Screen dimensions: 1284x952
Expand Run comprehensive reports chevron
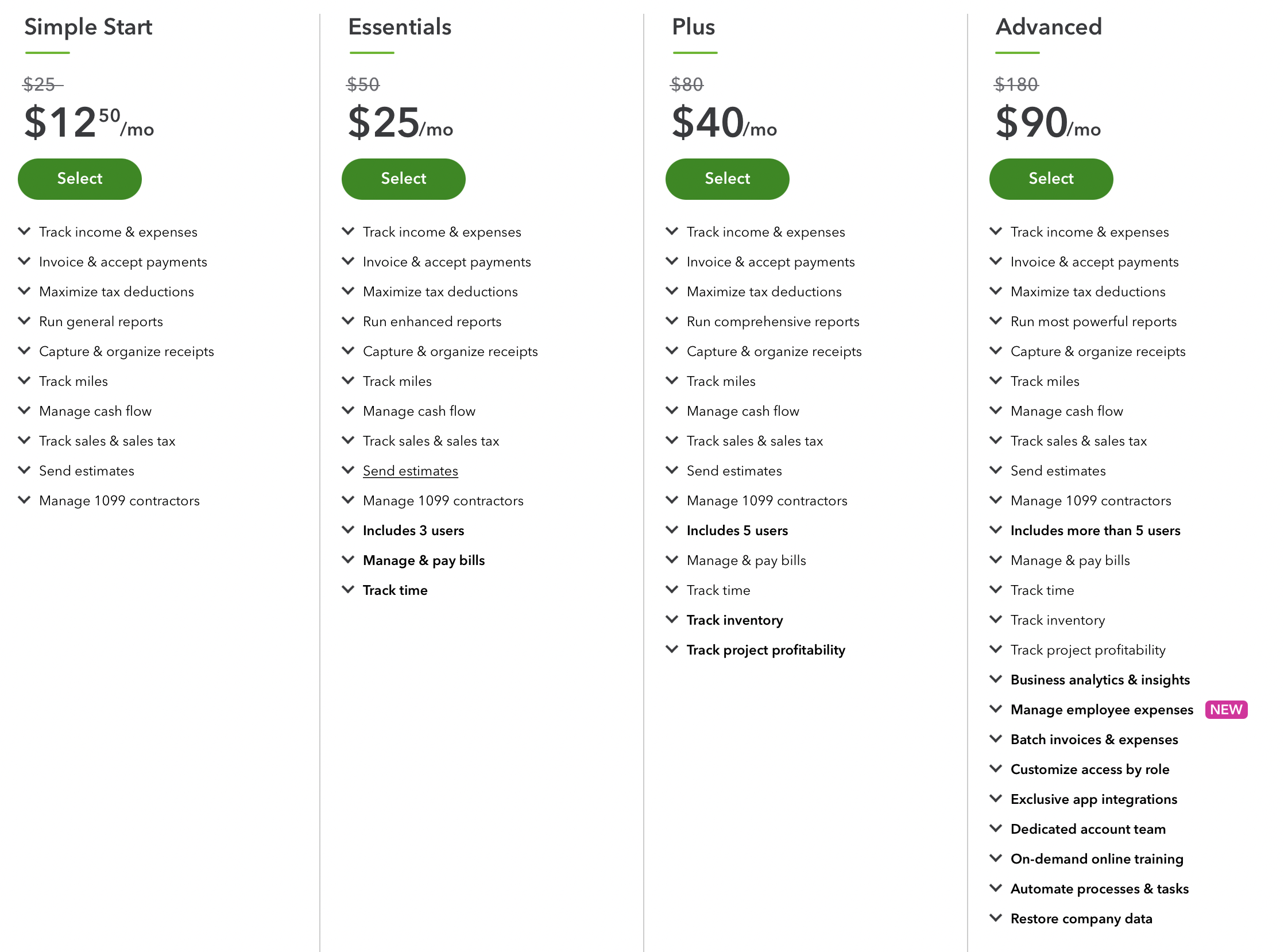pos(672,320)
